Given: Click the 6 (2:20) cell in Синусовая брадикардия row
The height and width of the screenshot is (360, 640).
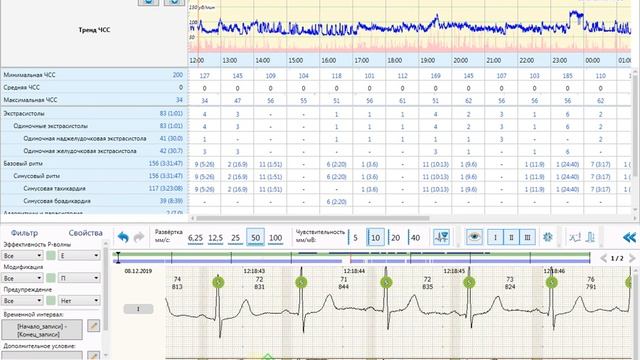Looking at the screenshot, I should coord(336,202).
